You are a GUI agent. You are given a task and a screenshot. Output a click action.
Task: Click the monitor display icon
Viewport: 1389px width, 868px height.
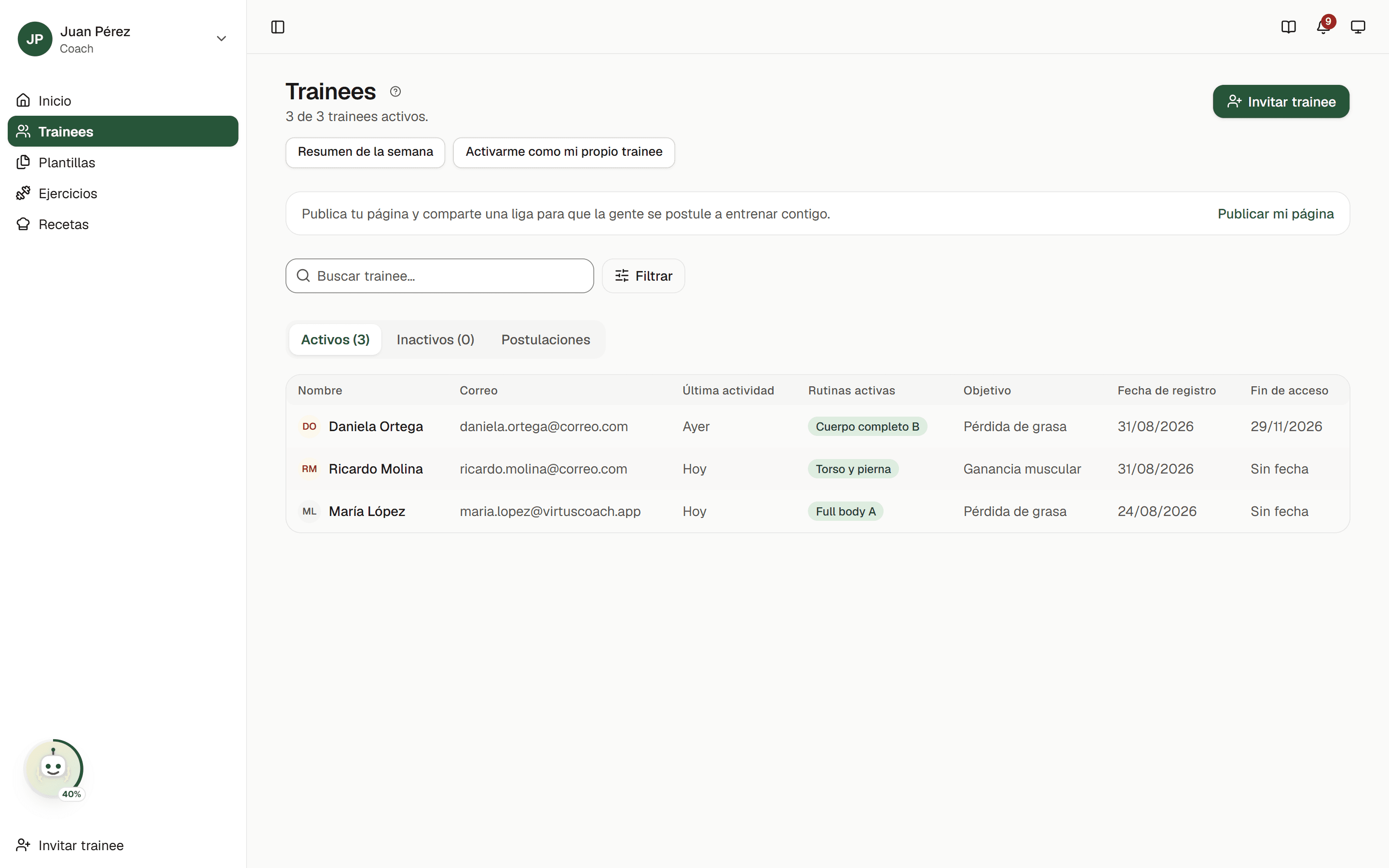point(1358,27)
